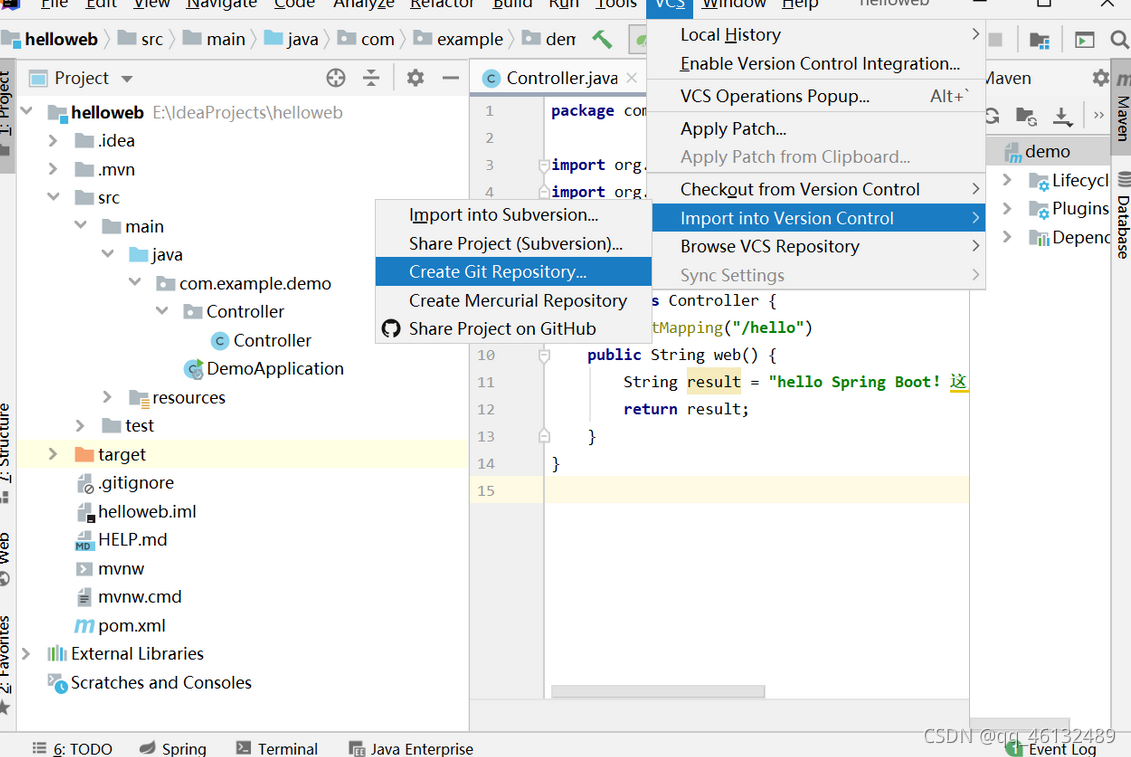Choose Share Project on GitHub
1131x757 pixels.
[x=514, y=329]
